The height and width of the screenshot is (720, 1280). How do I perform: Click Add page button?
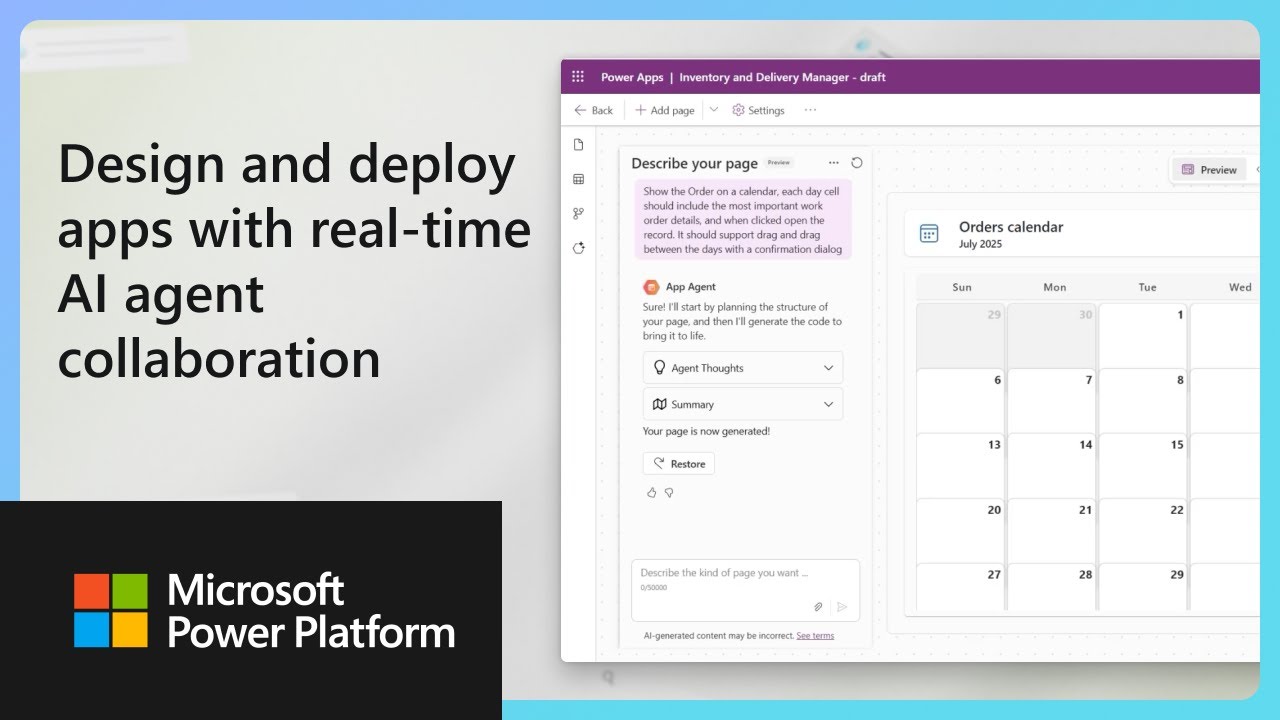[x=664, y=110]
